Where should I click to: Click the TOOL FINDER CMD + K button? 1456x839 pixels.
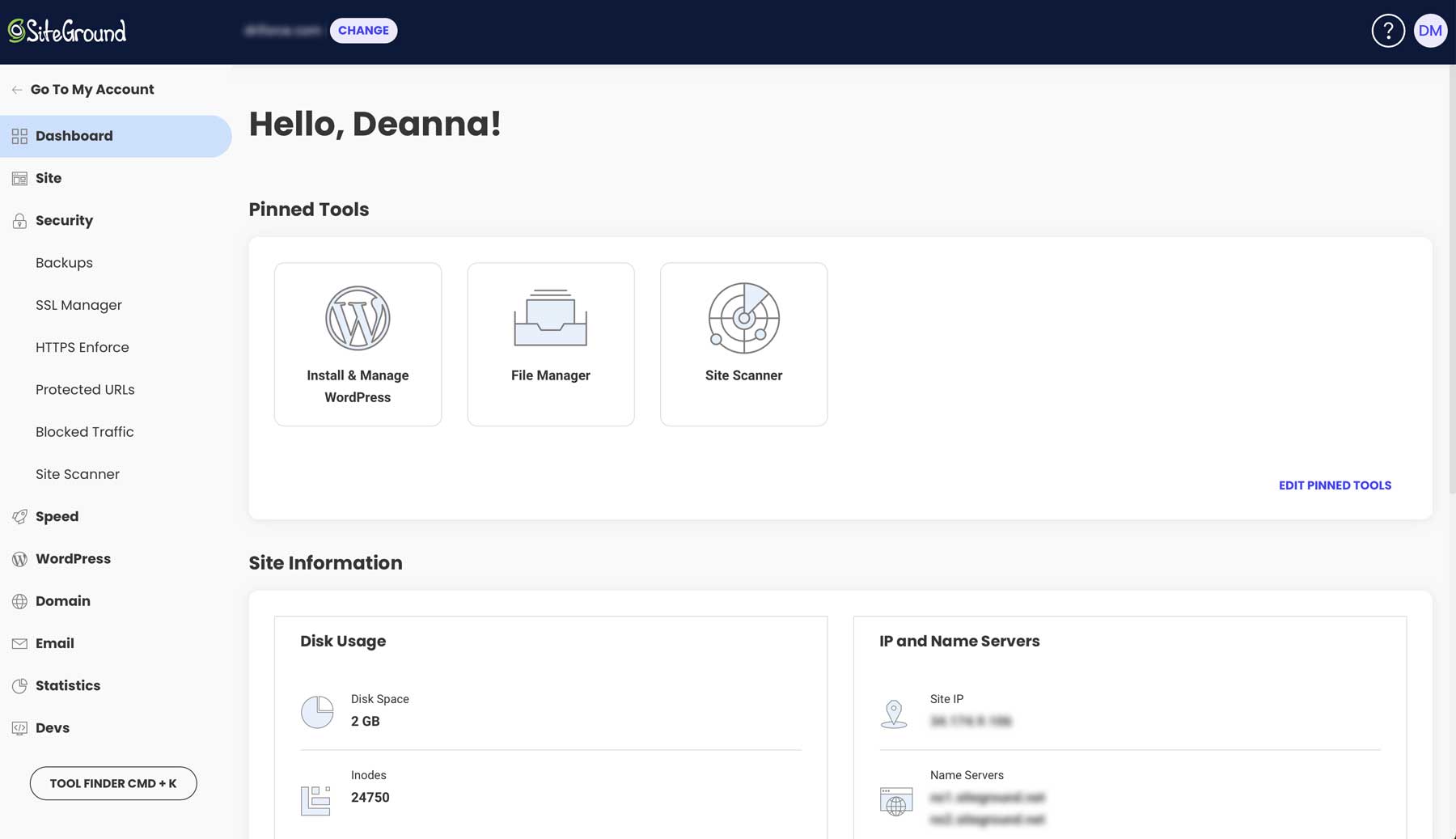coord(112,783)
